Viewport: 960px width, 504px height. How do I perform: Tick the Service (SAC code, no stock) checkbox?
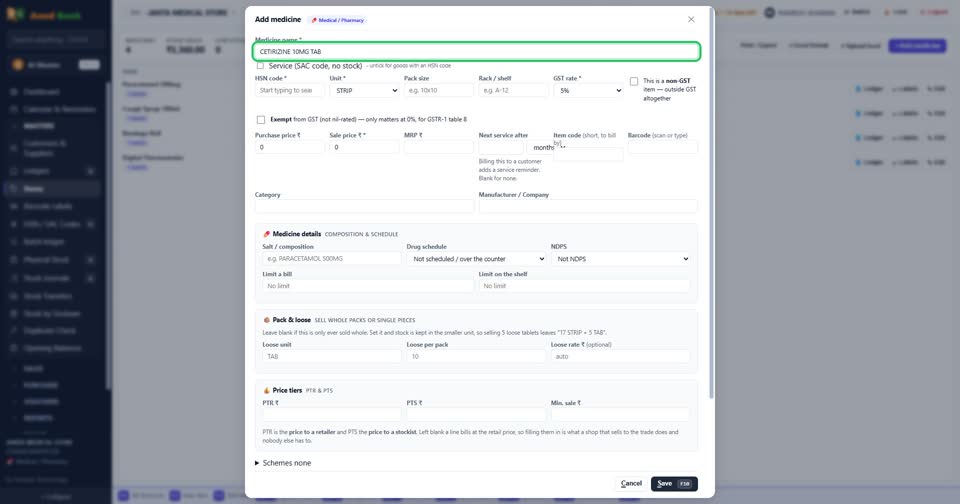coord(260,66)
